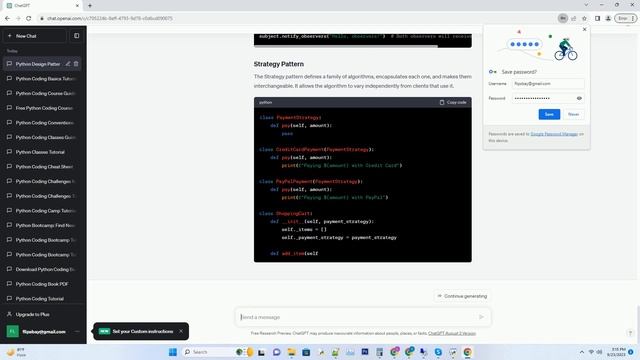
Task: Open the Python Coding Book PDF chat
Action: (x=42, y=284)
